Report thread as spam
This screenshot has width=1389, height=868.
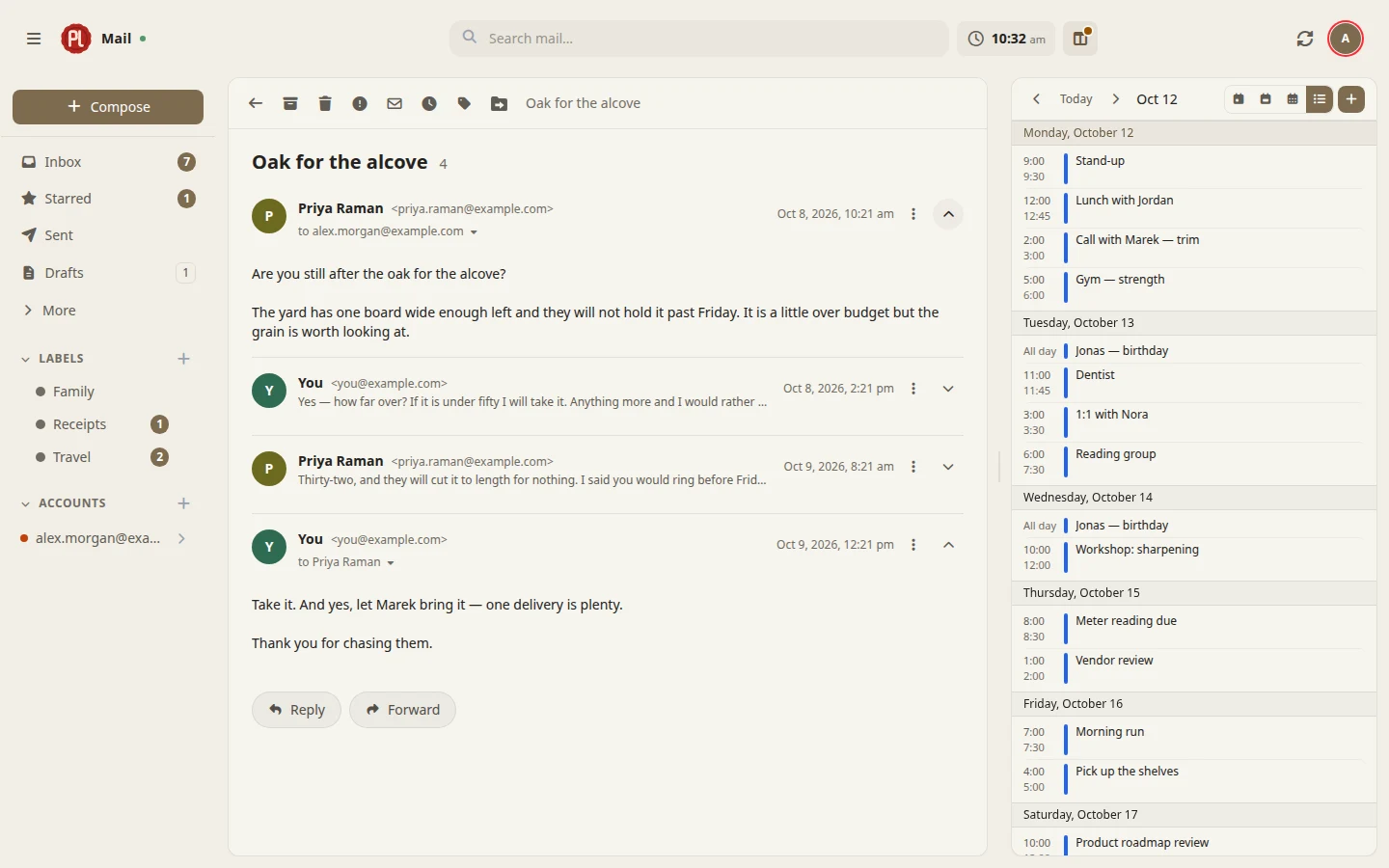click(360, 103)
